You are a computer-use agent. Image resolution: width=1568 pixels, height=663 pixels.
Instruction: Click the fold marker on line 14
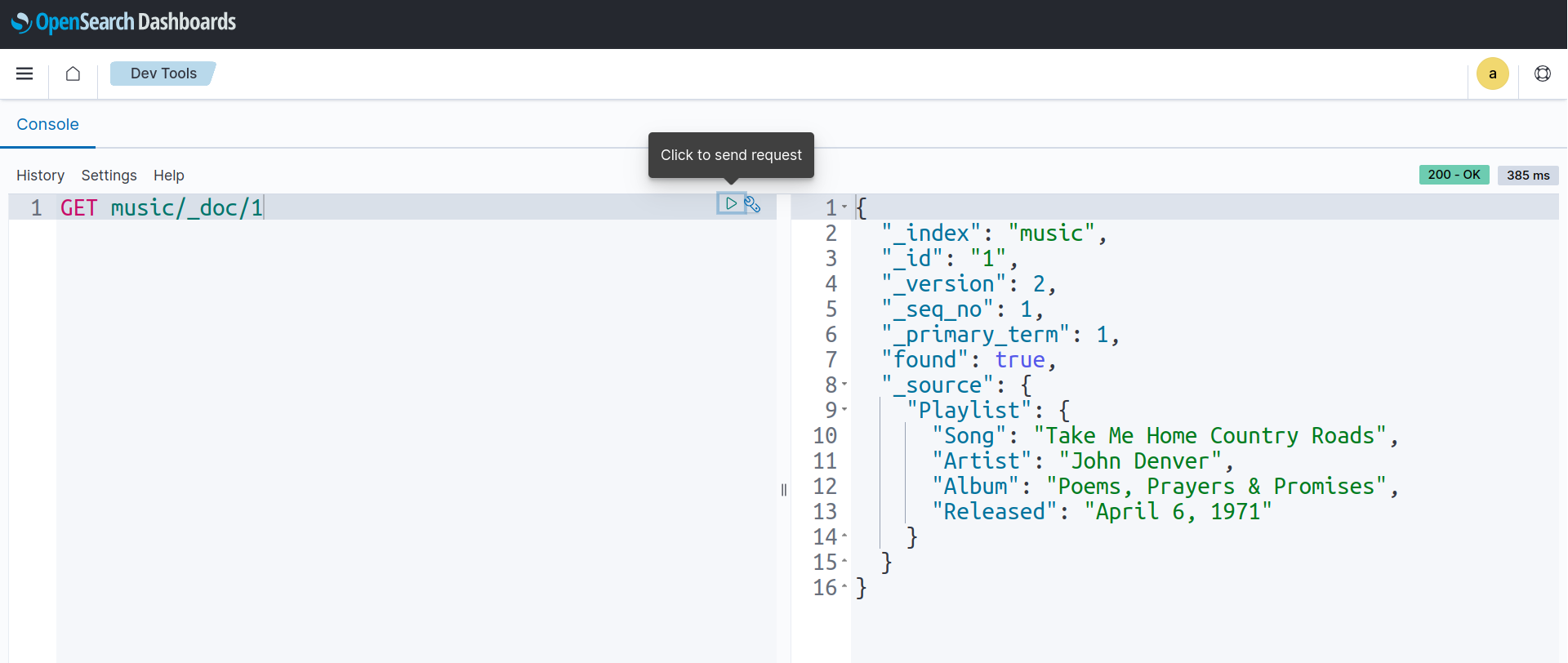(844, 536)
